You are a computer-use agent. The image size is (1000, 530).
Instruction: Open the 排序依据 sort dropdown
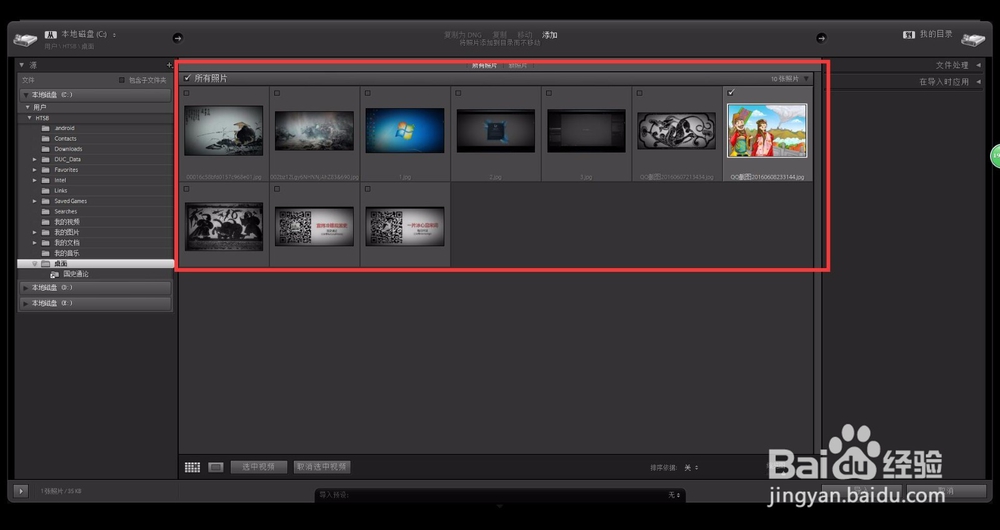(x=691, y=467)
